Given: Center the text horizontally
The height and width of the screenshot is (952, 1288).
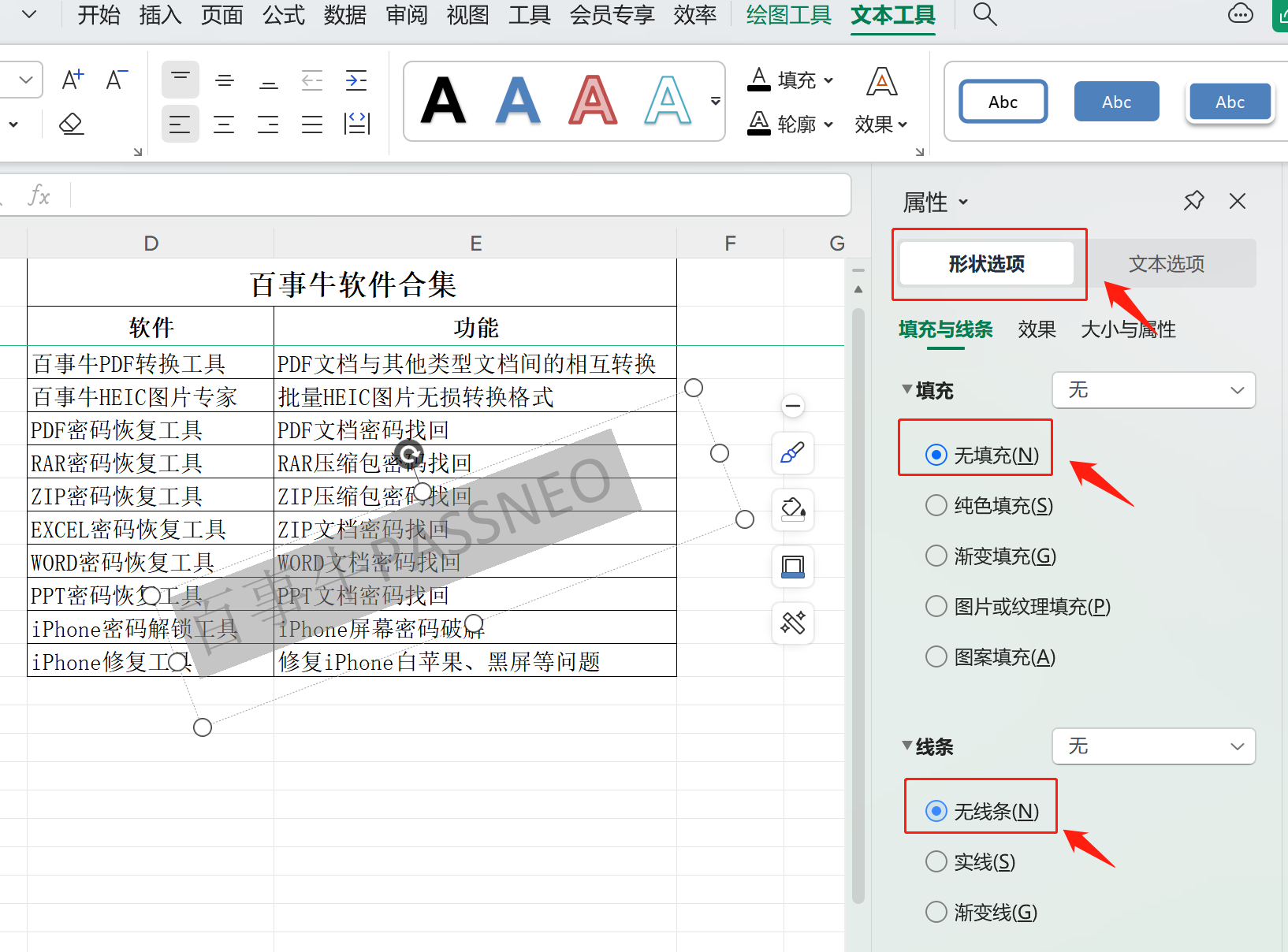Looking at the screenshot, I should (x=225, y=124).
